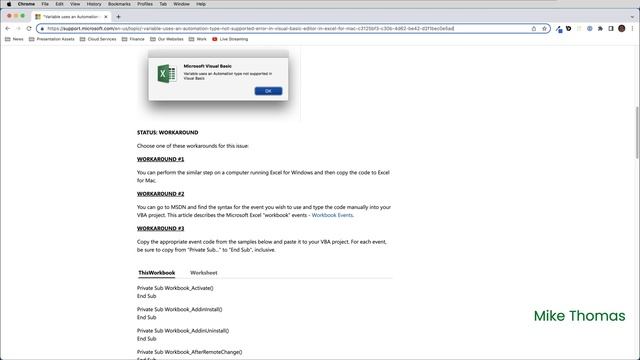Select the 'Variable uses an Automation' browser tab
Screen dimensions: 640x360
[x=70, y=17]
